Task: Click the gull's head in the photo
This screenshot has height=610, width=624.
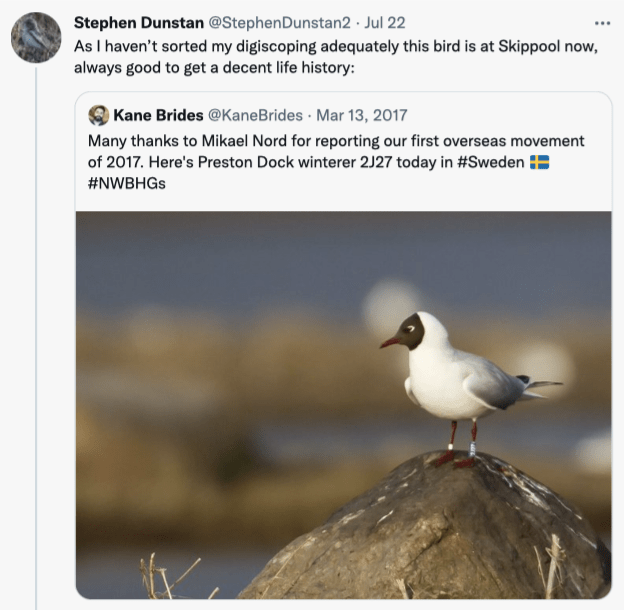Action: [x=416, y=331]
